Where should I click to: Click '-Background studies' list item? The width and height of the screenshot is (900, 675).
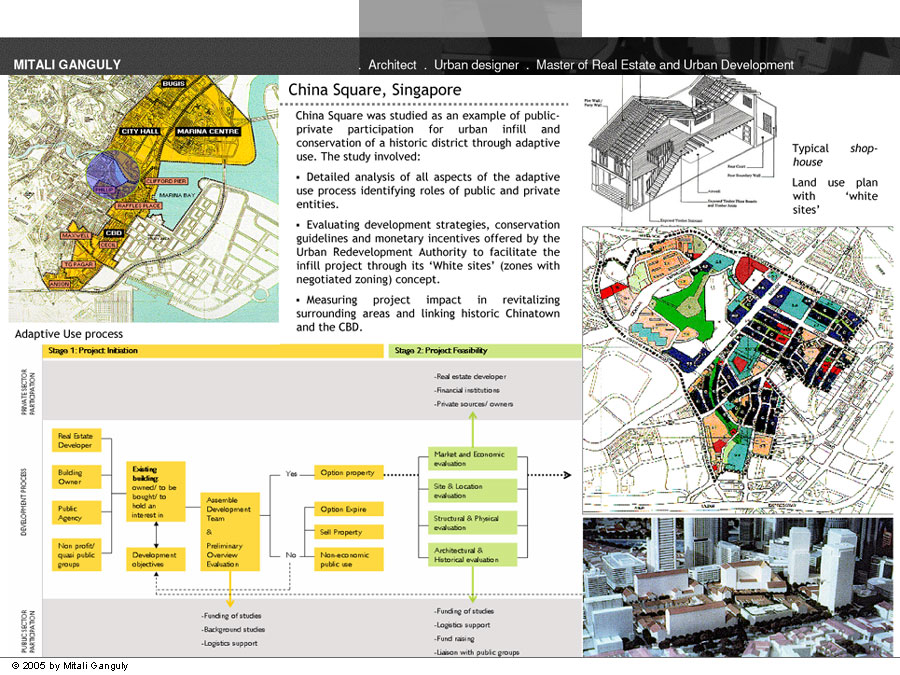click(234, 630)
